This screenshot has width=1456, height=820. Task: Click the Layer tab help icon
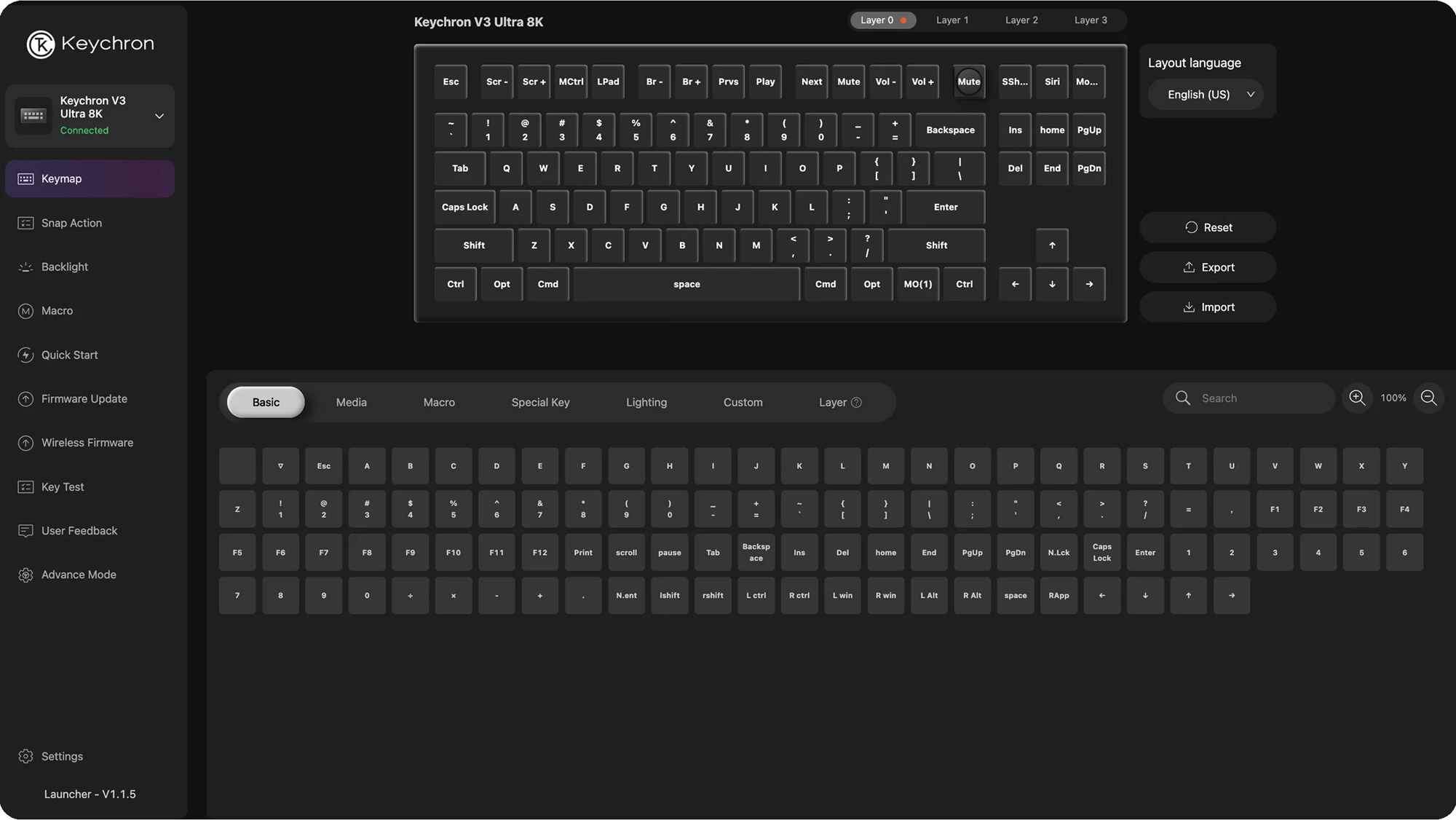pyautogui.click(x=856, y=403)
